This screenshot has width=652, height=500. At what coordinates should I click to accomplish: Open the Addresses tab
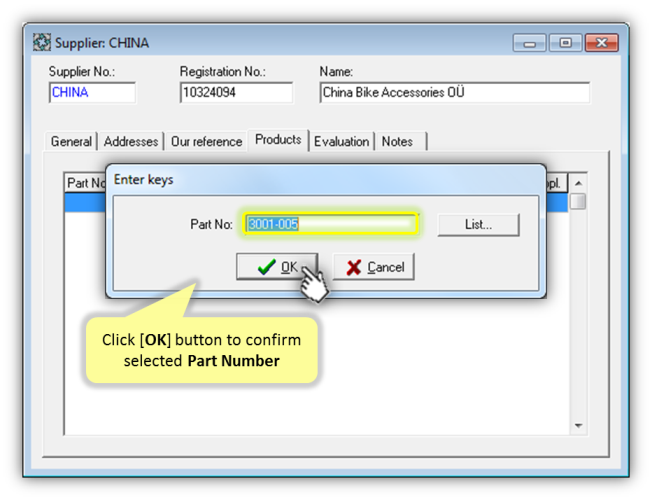[x=131, y=142]
